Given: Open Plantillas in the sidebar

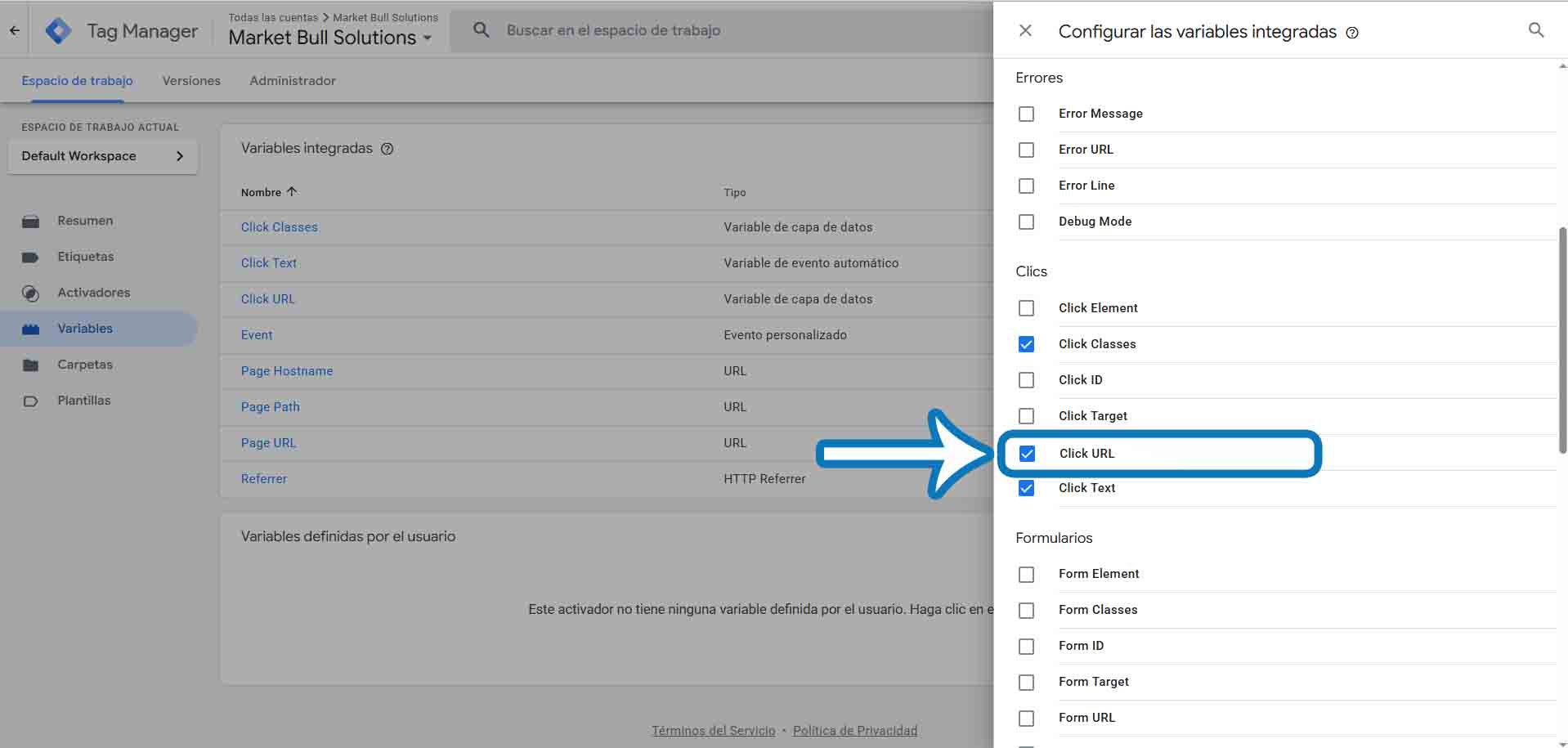Looking at the screenshot, I should tap(83, 401).
